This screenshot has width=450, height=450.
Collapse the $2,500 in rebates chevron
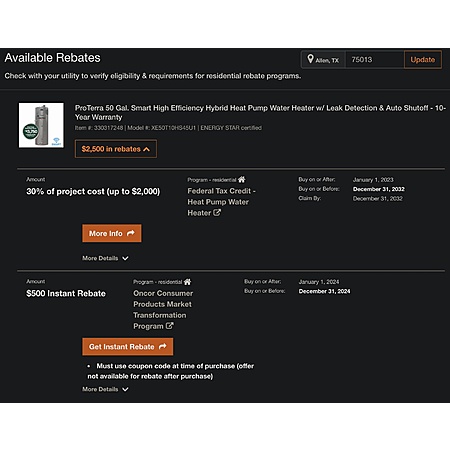click(x=146, y=149)
